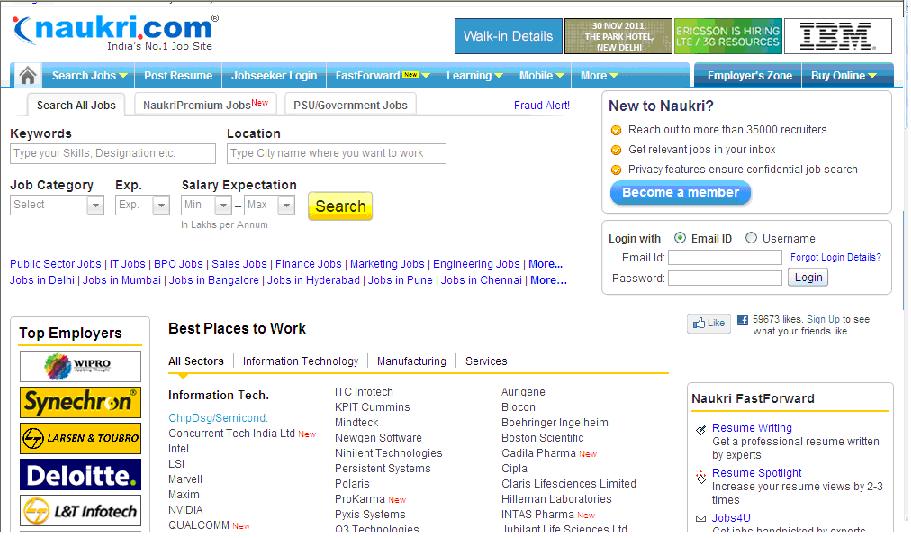Click the Larsen & Toubro logo
The height and width of the screenshot is (538, 911).
coord(80,439)
